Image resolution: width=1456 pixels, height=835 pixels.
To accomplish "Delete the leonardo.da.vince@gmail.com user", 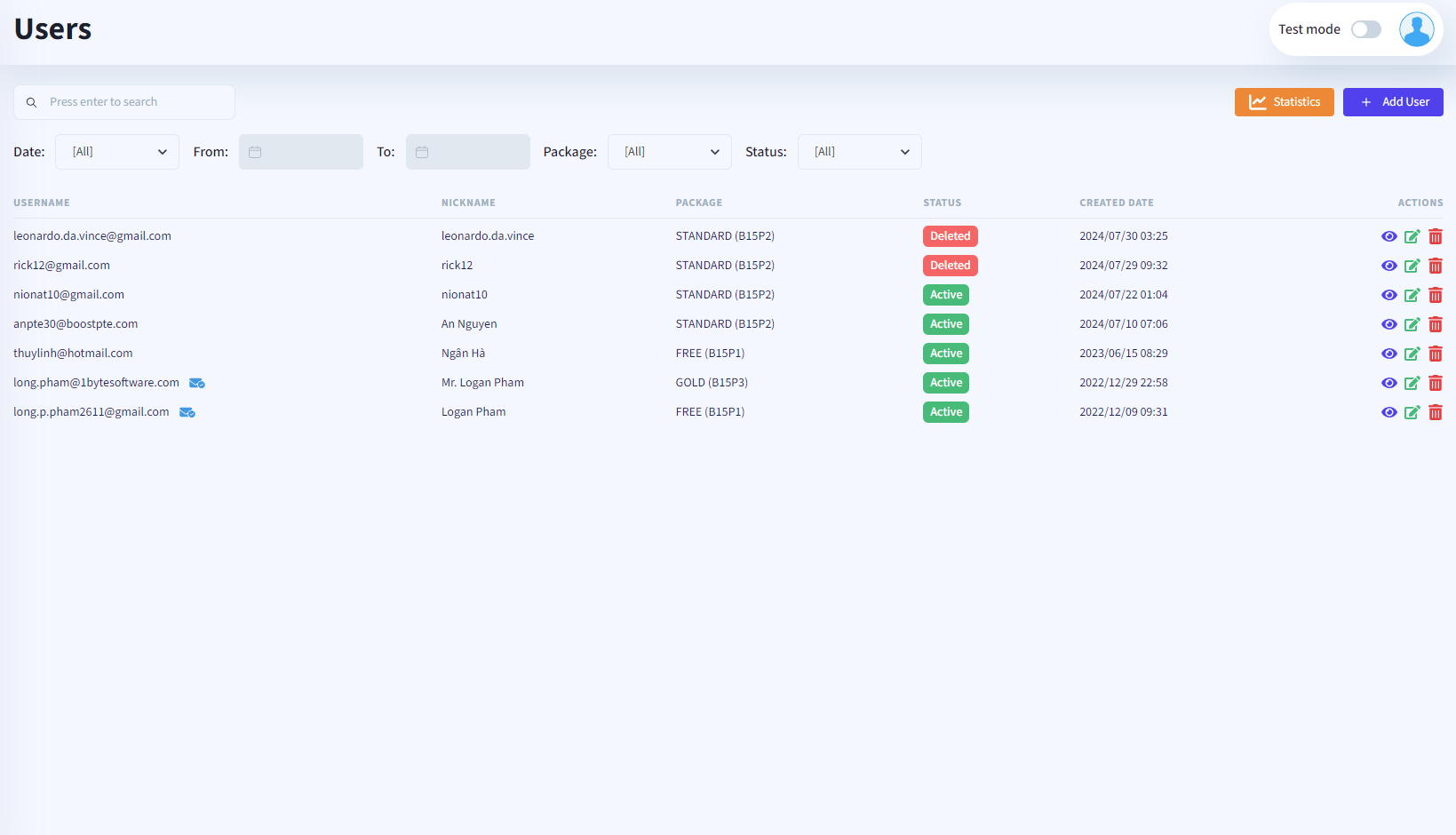I will [1435, 236].
